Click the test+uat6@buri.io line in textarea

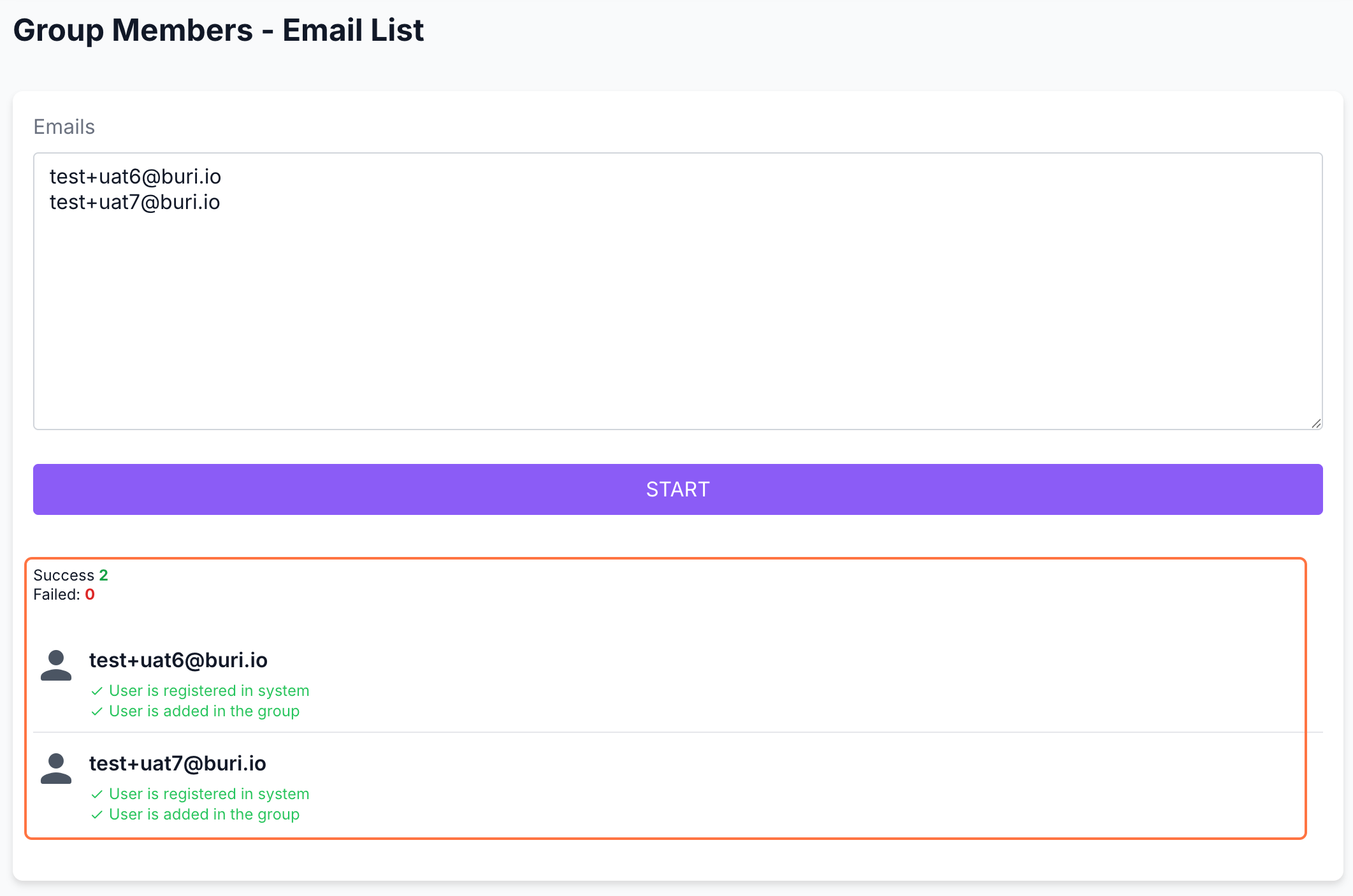pos(135,177)
